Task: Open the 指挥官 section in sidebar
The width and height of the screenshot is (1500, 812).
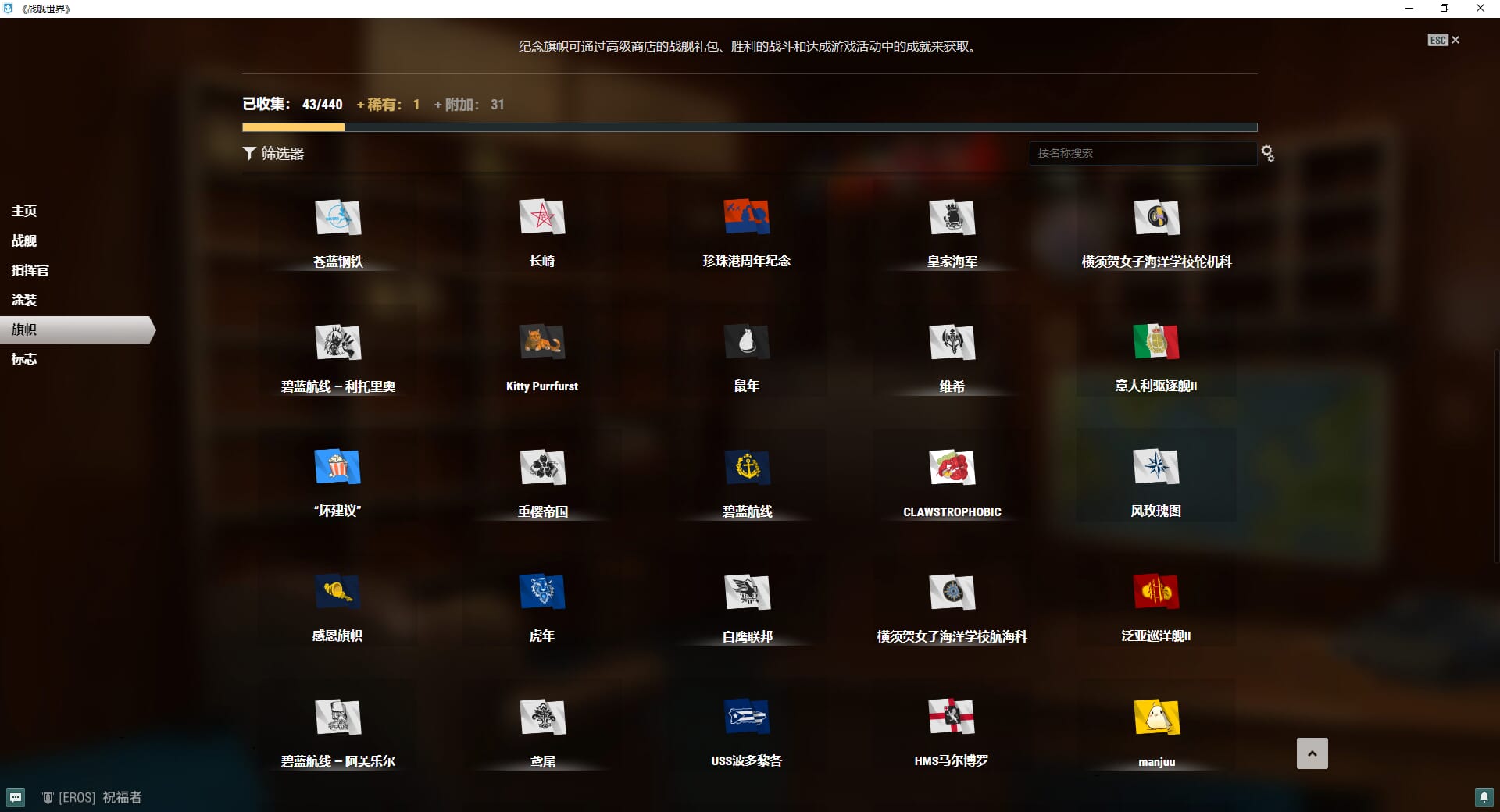Action: click(30, 270)
